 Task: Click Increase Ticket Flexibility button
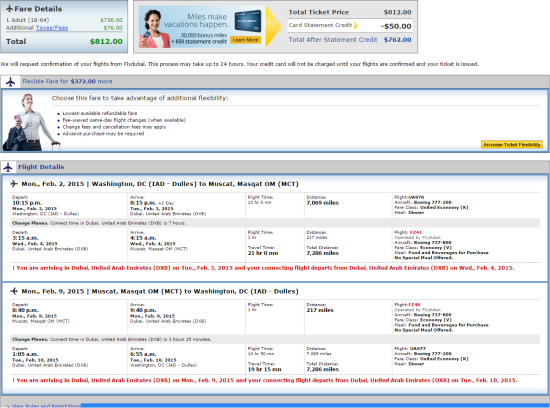pos(512,145)
